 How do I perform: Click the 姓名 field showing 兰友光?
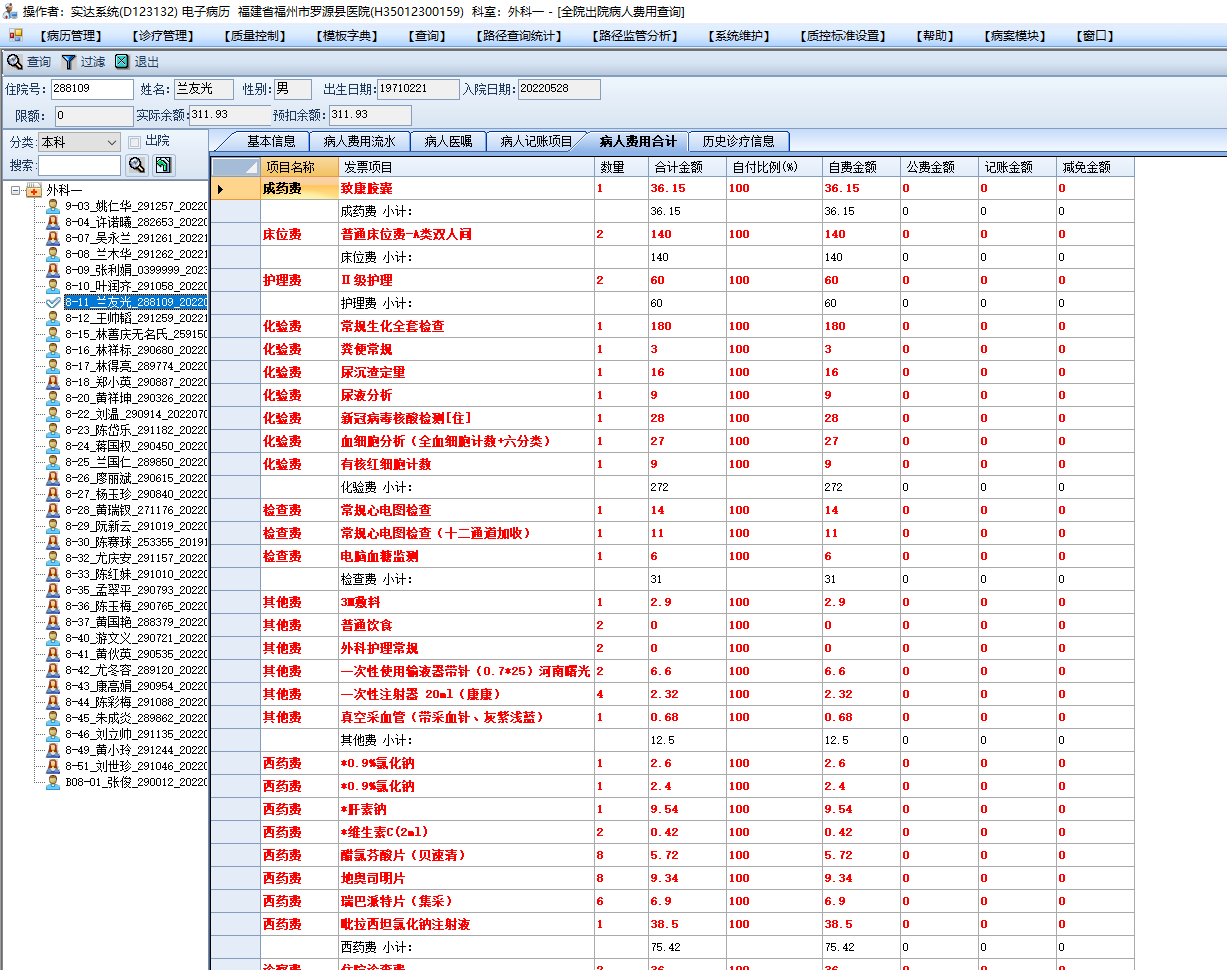click(203, 89)
